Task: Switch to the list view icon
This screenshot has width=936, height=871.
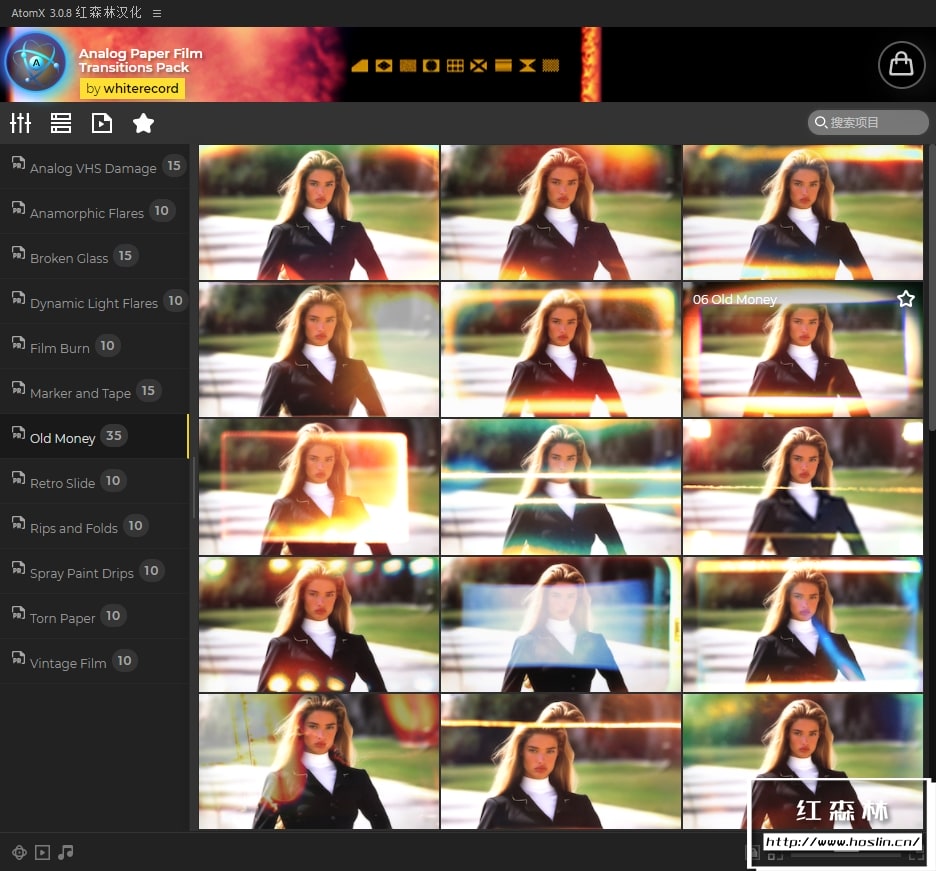Action: (x=61, y=123)
